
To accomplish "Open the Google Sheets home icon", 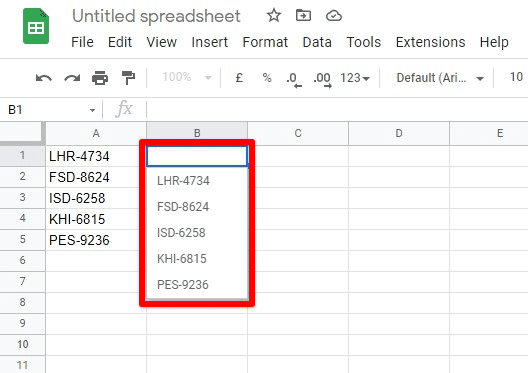I will (x=36, y=26).
